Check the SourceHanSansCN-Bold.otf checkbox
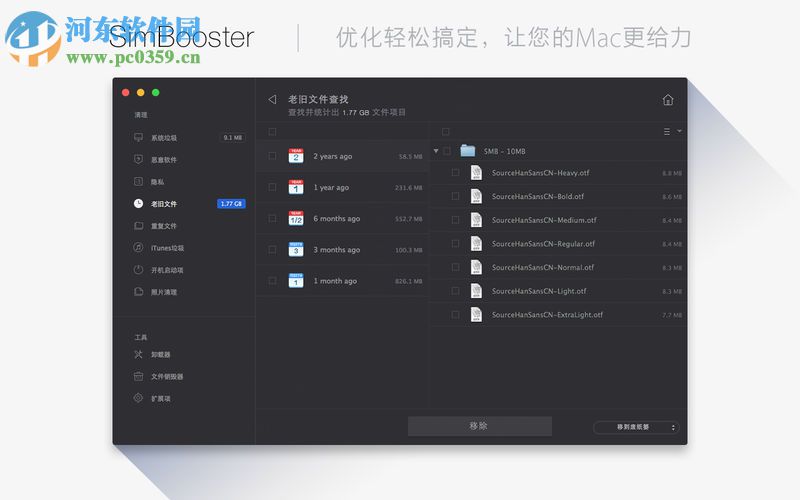Screen dimensions: 800x500 456,196
